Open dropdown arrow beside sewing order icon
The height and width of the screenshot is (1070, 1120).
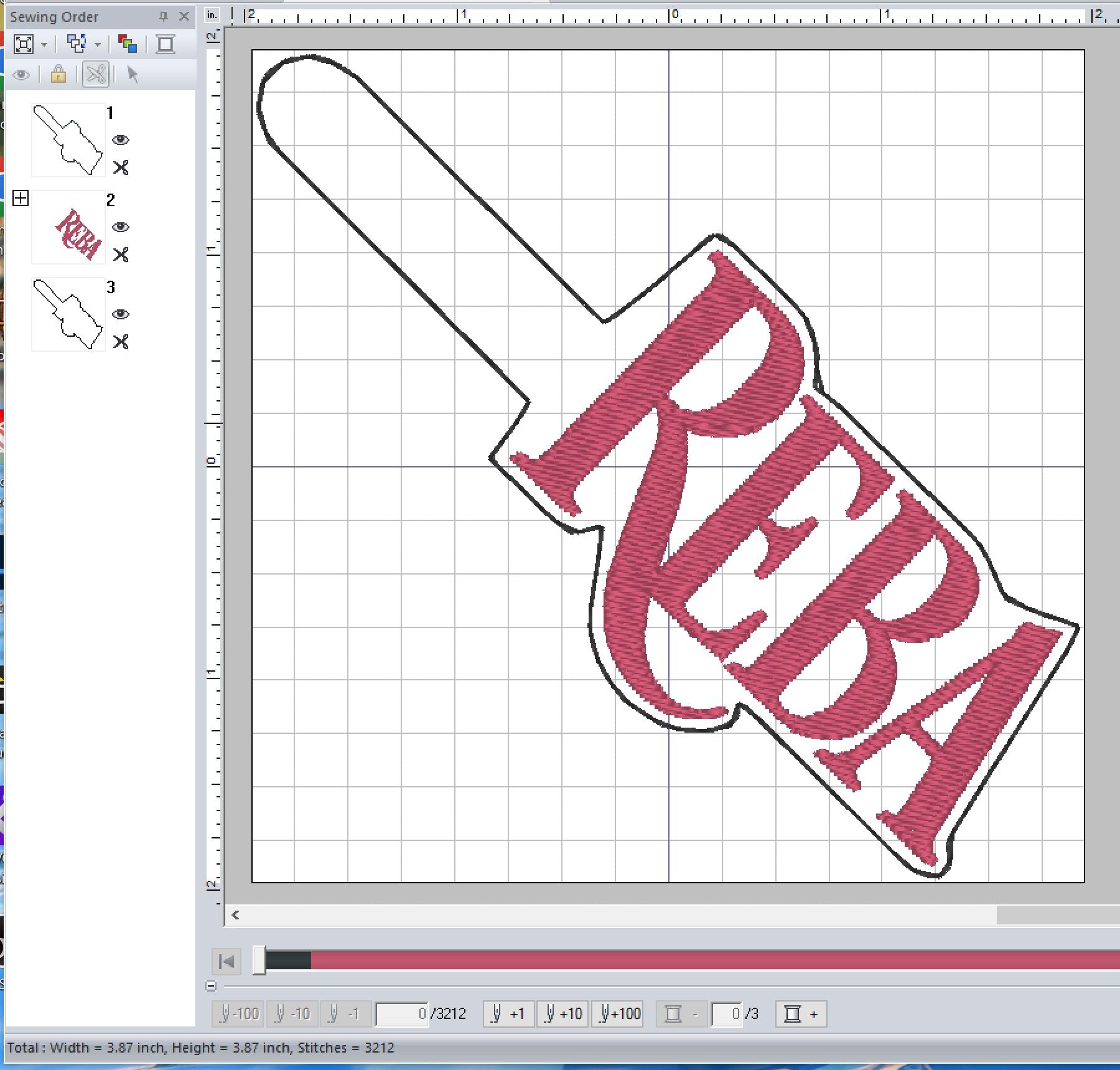(98, 45)
